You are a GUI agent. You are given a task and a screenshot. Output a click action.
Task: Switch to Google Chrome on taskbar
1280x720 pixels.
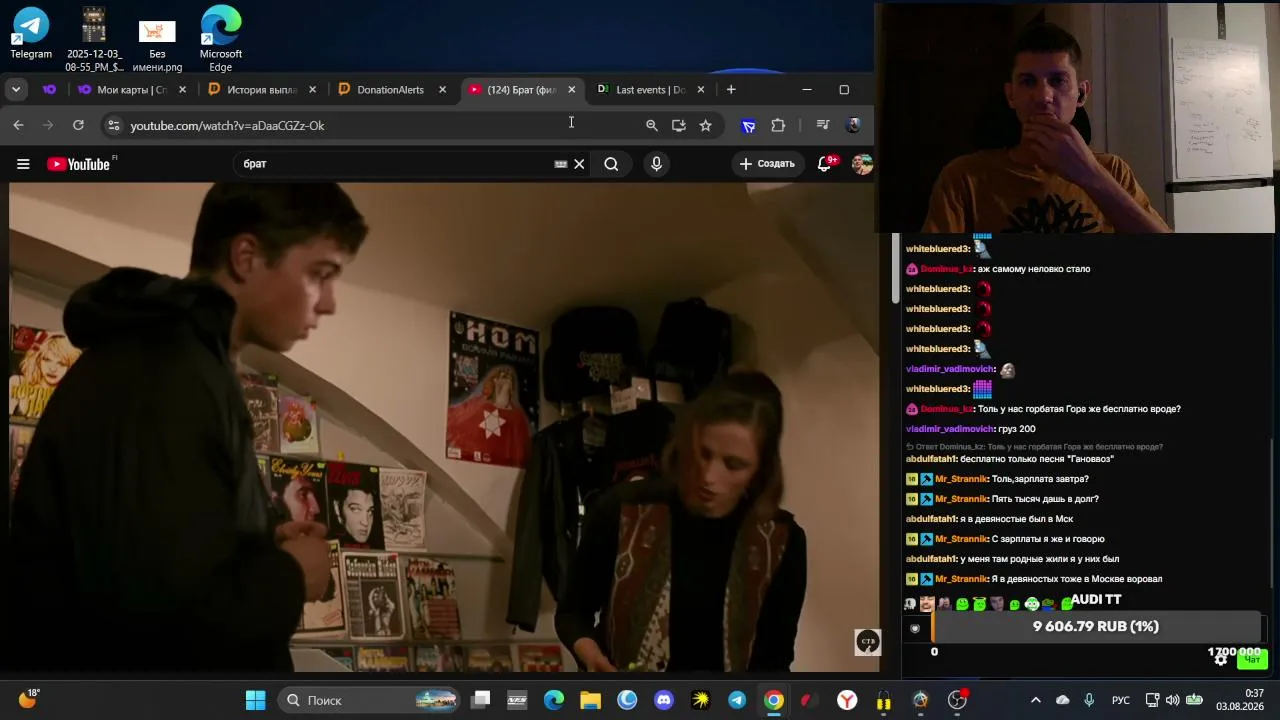(x=774, y=700)
